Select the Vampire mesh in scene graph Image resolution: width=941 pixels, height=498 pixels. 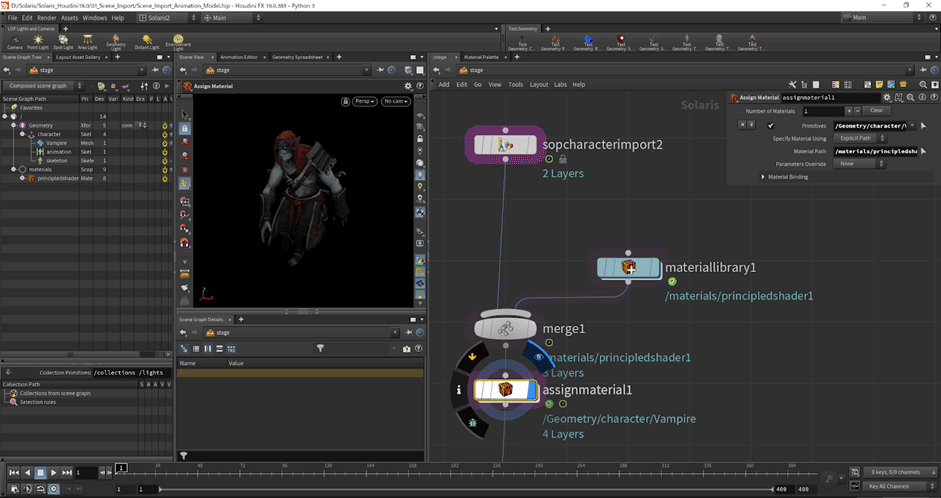click(55, 143)
